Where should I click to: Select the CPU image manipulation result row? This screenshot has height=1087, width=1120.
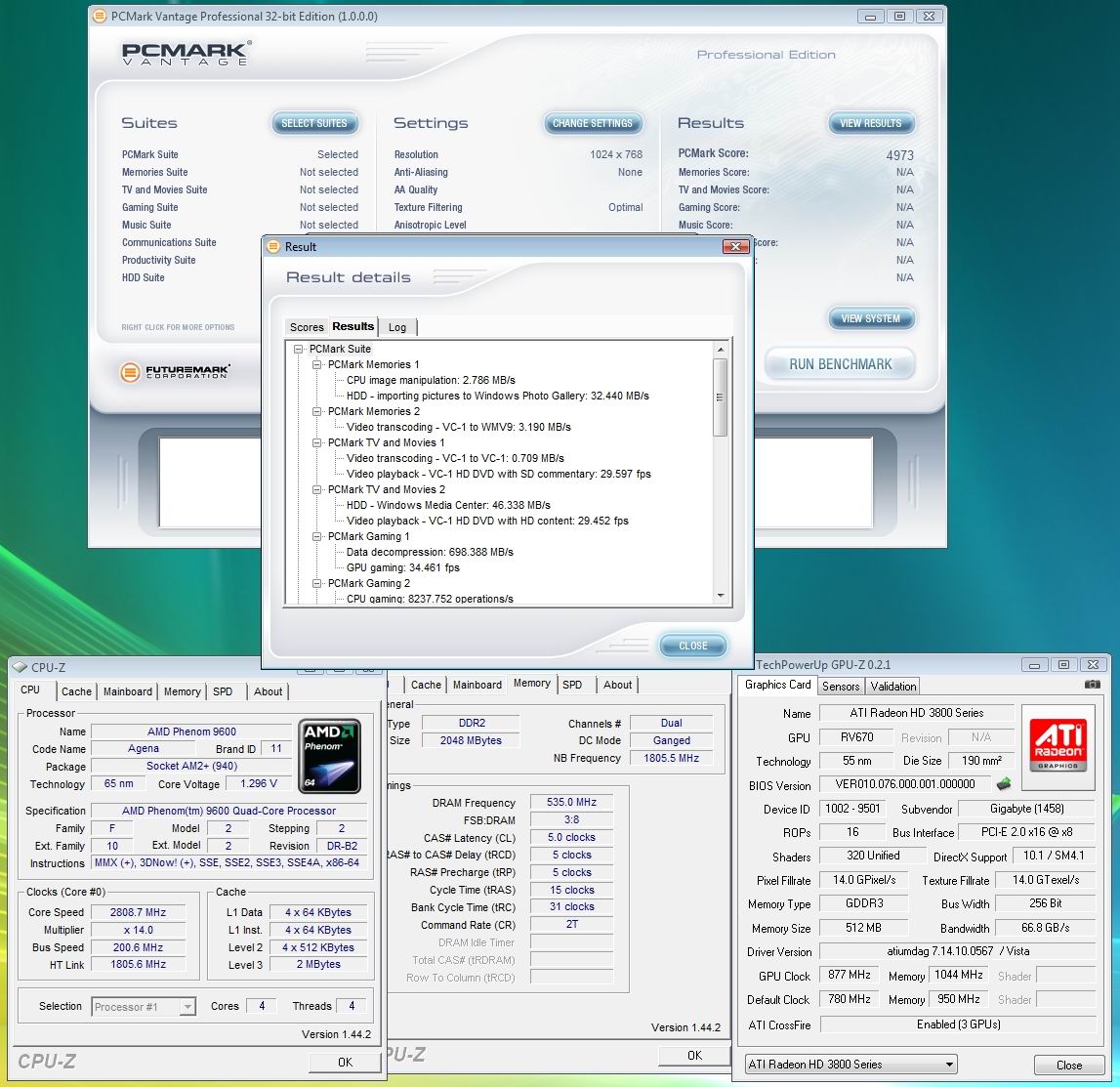(x=431, y=380)
